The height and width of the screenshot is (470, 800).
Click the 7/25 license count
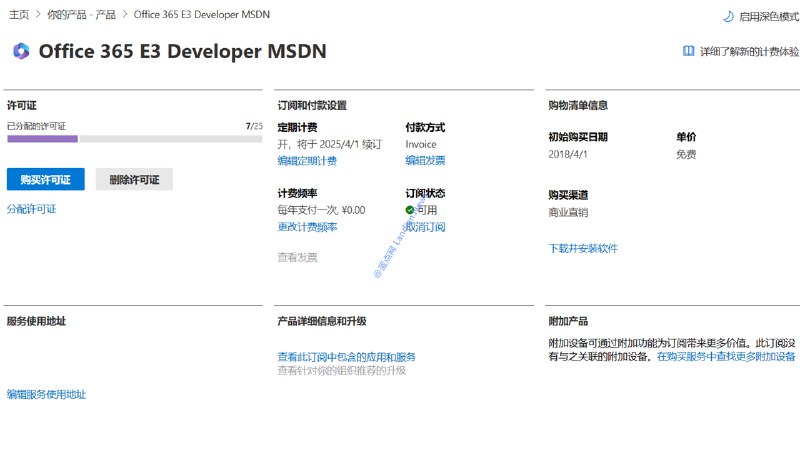click(254, 126)
